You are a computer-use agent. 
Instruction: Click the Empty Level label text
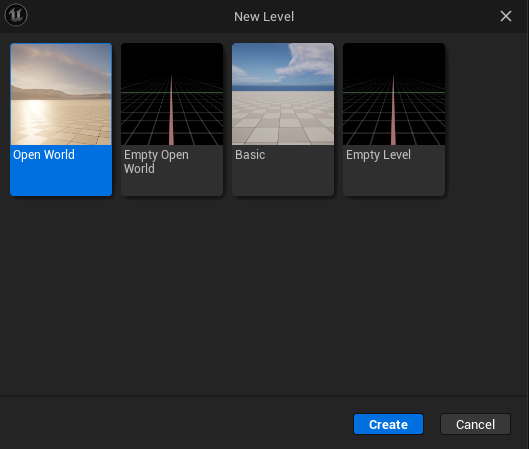pos(379,155)
